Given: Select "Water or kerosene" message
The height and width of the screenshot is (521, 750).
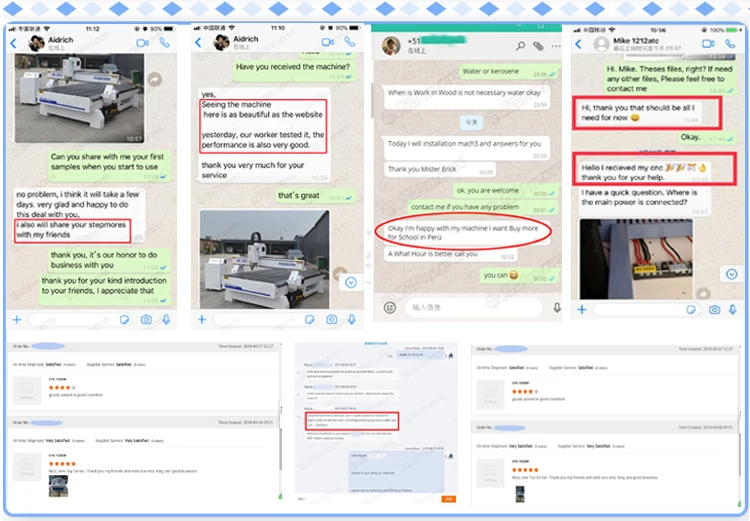Looking at the screenshot, I should pos(509,72).
